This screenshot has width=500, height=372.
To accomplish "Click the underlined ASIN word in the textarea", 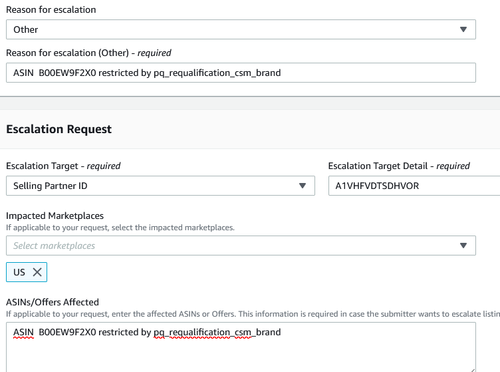I will pos(23,332).
